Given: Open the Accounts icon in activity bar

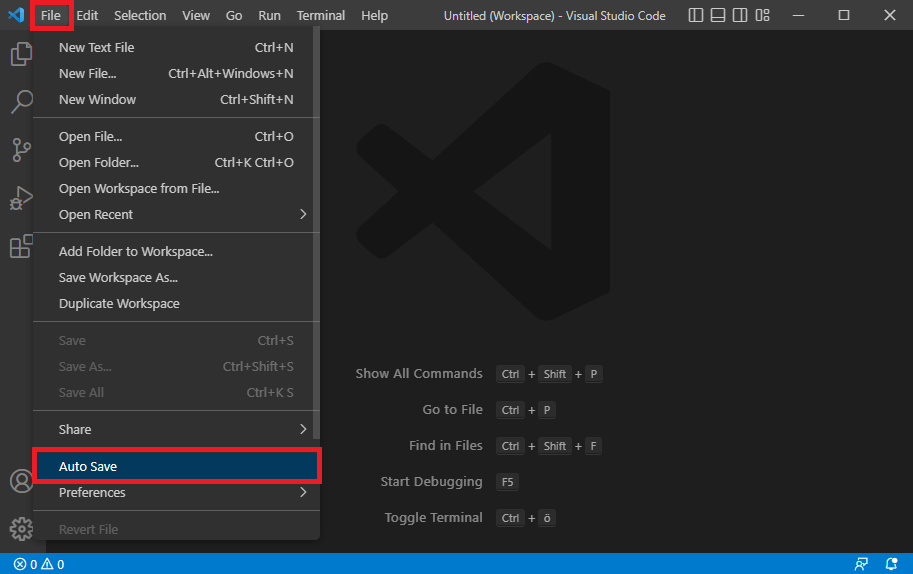Looking at the screenshot, I should click(21, 481).
